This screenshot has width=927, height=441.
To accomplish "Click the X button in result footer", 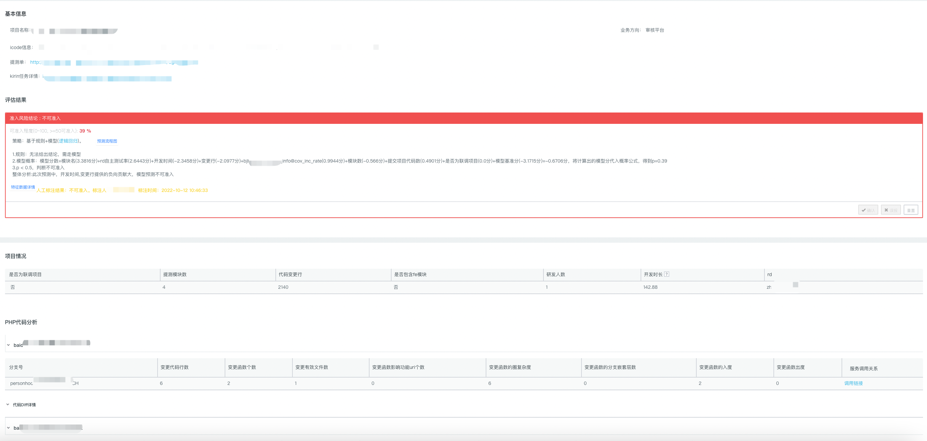I will pos(891,210).
